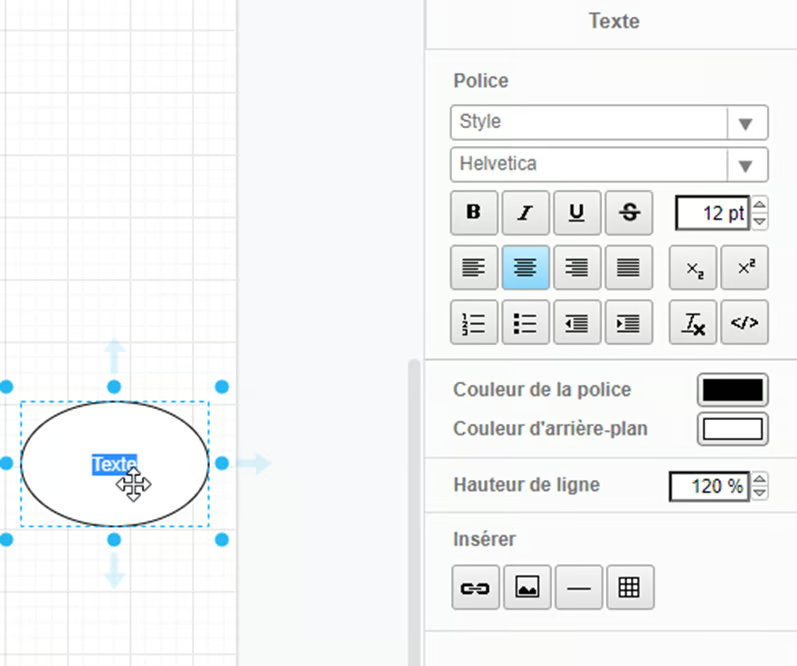Insert a link into text

point(475,588)
